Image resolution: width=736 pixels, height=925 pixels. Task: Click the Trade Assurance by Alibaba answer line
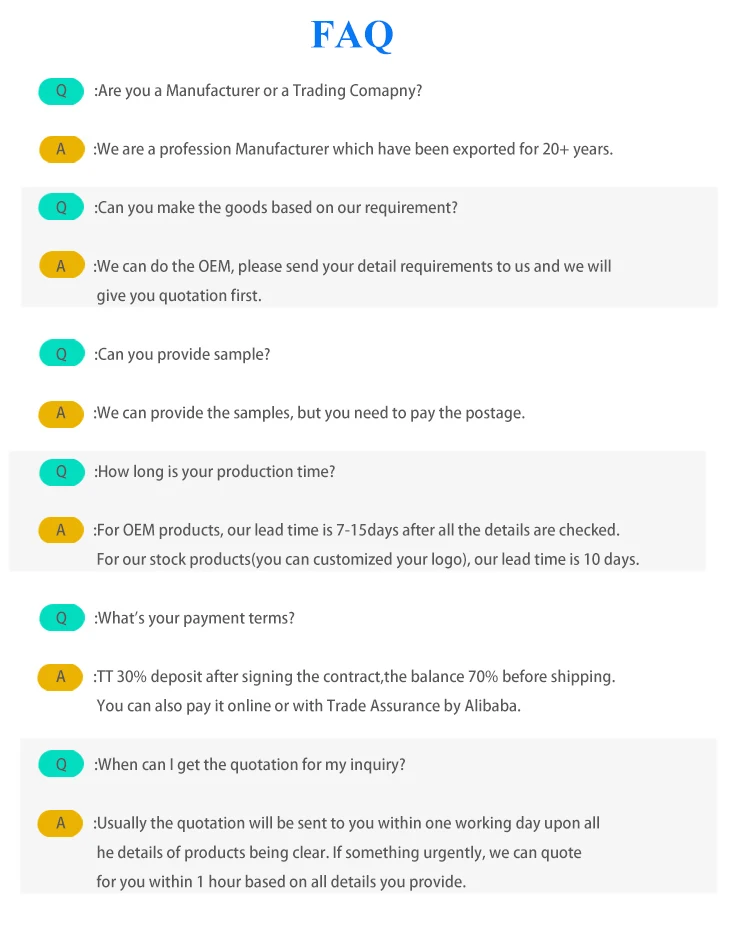pos(309,706)
